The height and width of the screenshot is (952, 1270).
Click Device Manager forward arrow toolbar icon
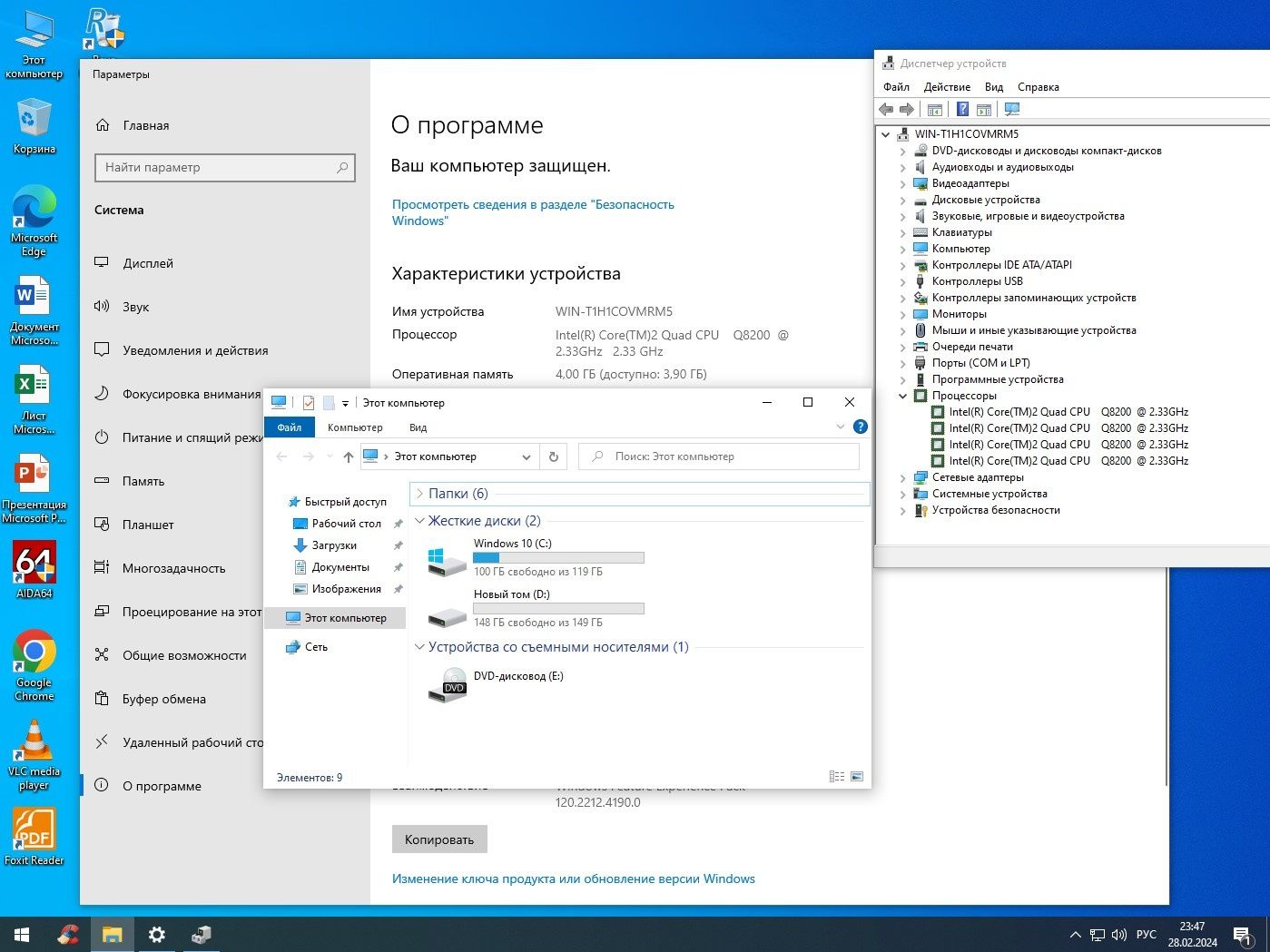tap(906, 110)
